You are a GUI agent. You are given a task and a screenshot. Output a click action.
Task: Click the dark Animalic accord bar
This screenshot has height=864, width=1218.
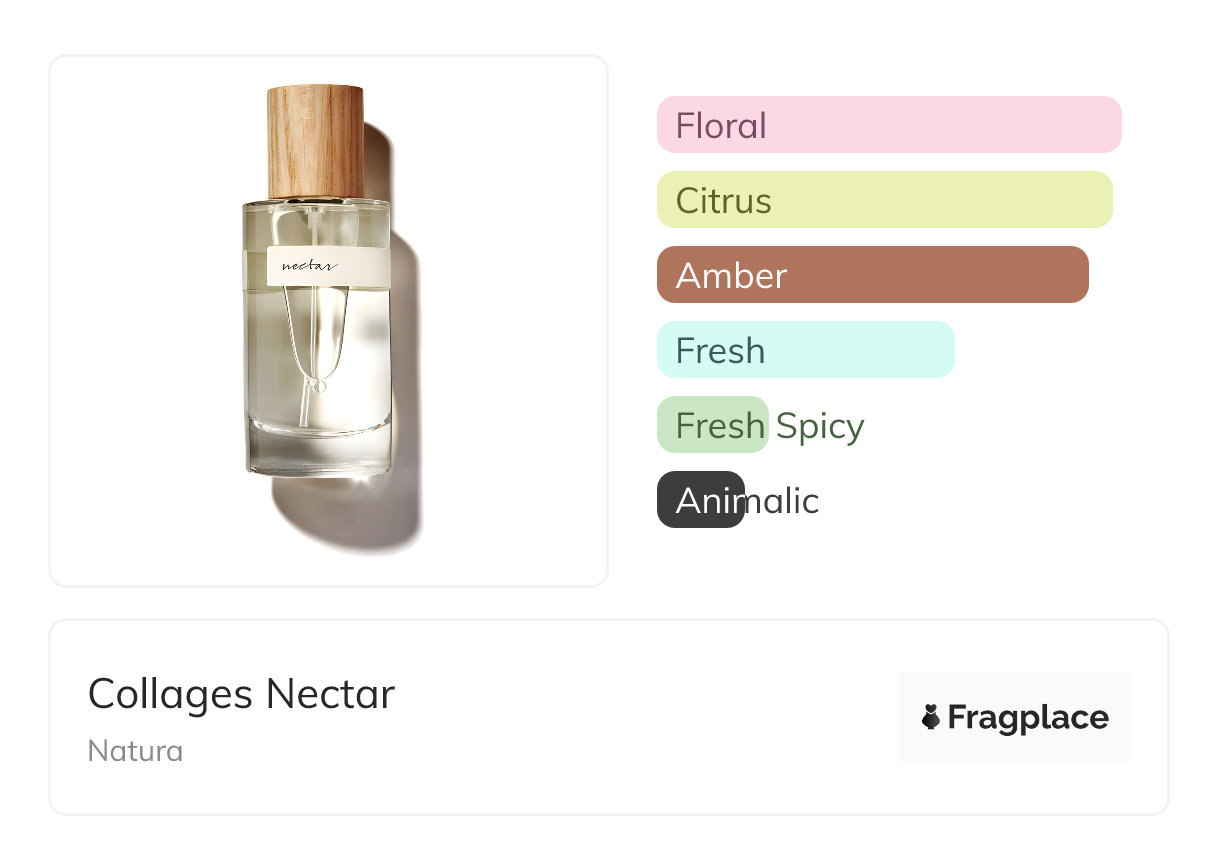pos(700,500)
